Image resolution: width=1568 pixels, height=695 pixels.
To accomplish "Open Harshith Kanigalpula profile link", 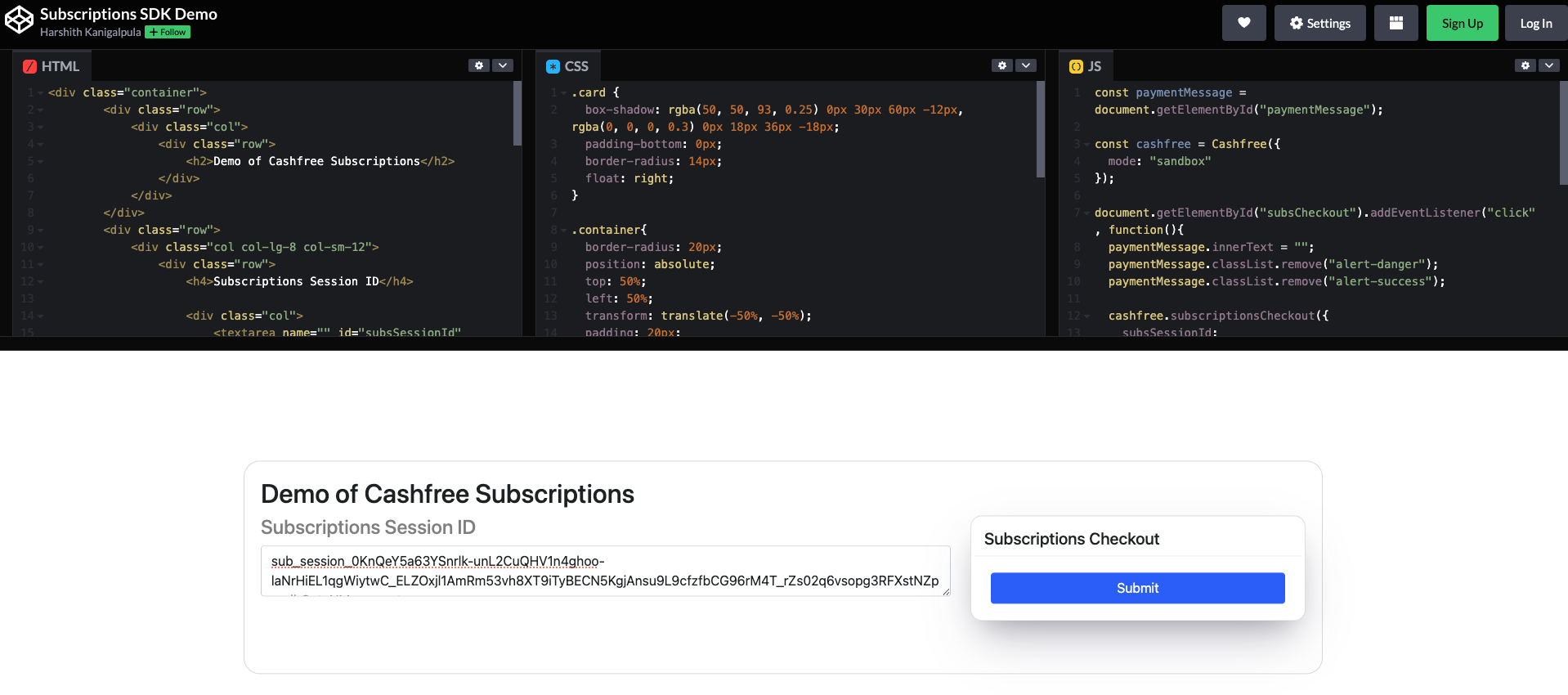I will click(90, 32).
